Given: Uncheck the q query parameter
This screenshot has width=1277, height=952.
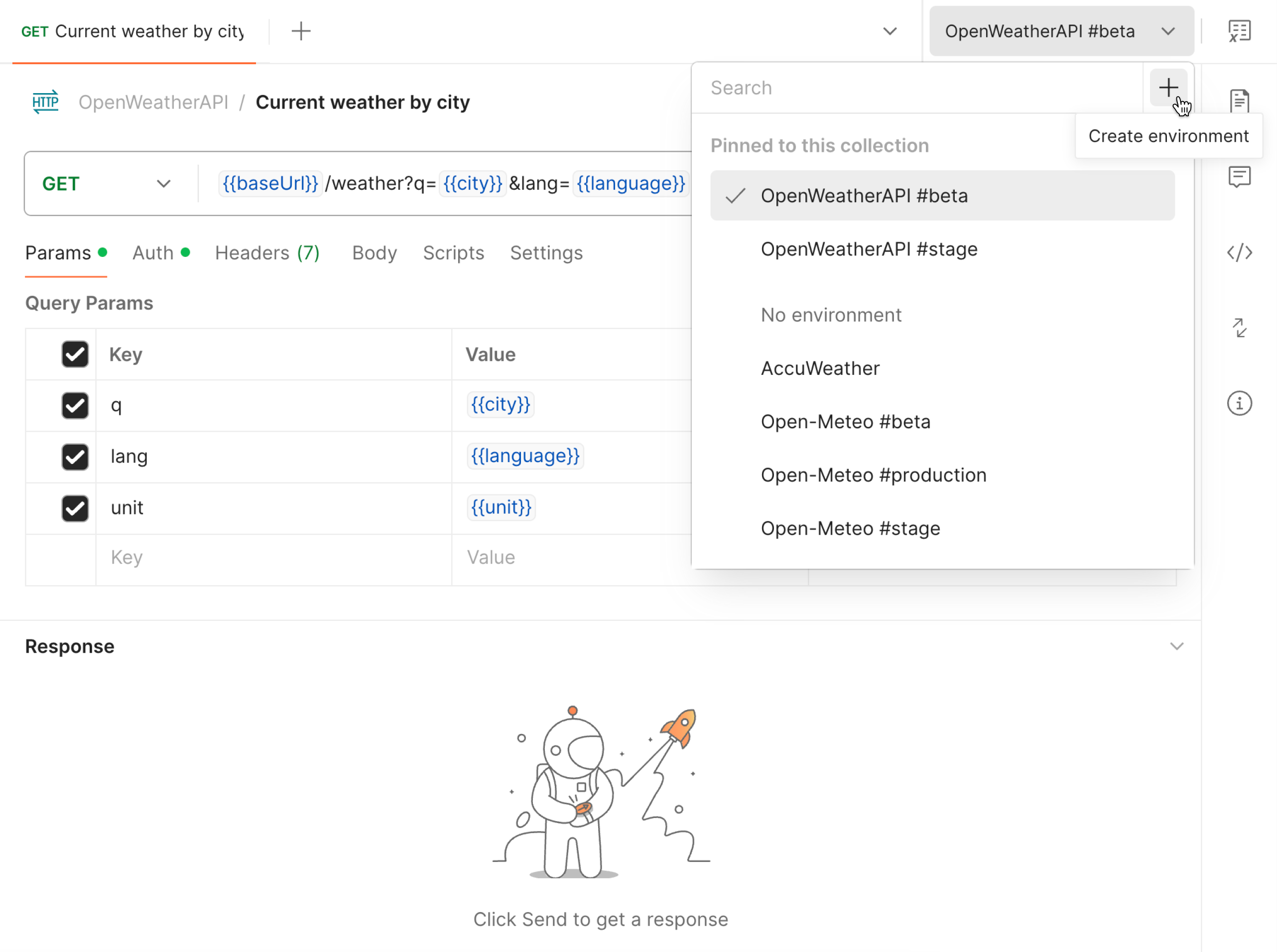Looking at the screenshot, I should 75,405.
